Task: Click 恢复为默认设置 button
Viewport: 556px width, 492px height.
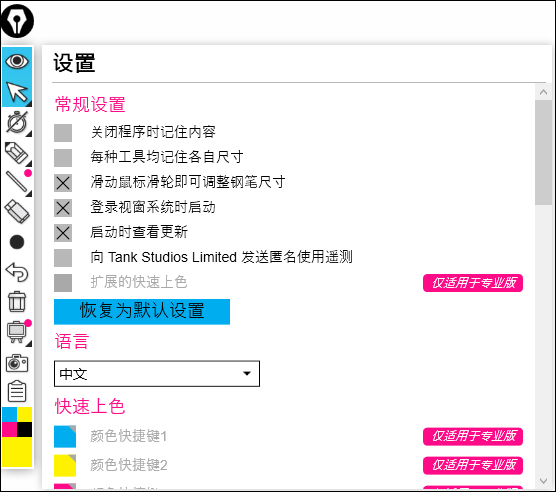Action: (x=142, y=312)
